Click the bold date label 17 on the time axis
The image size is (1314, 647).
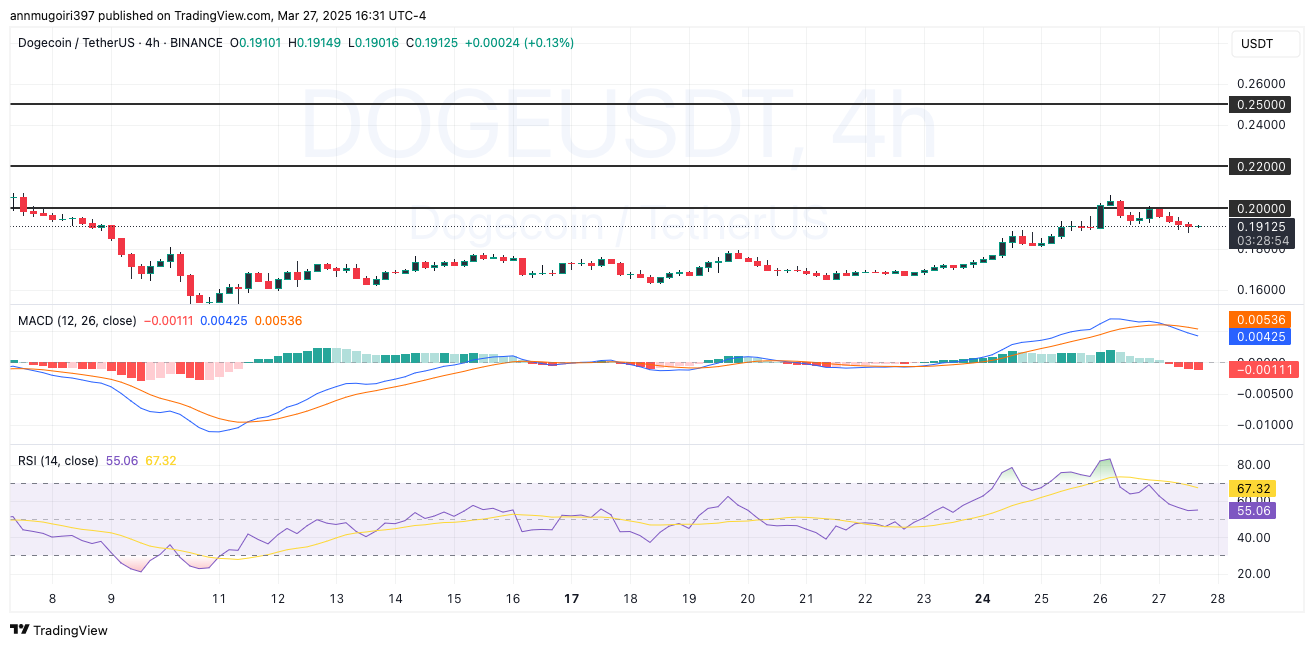click(x=571, y=598)
